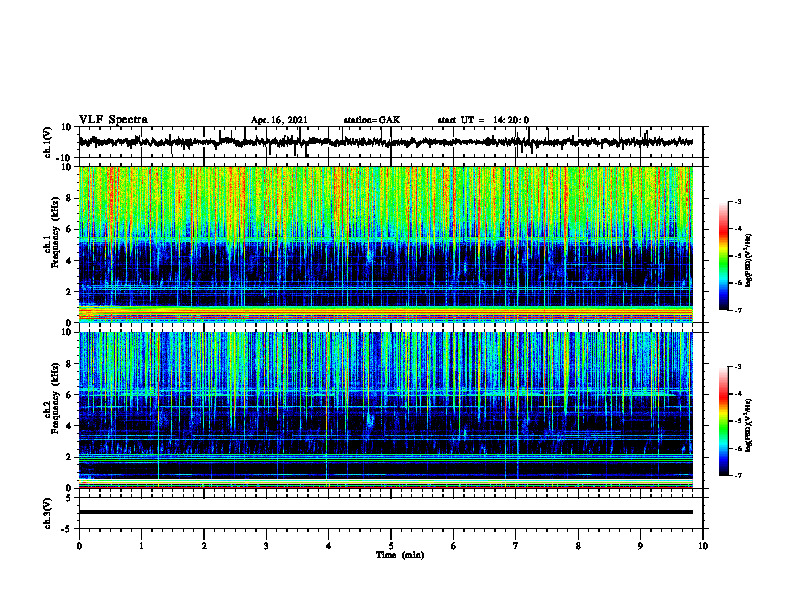
Task: Click the "start UT = 14:20:0" label
Action: [483, 120]
